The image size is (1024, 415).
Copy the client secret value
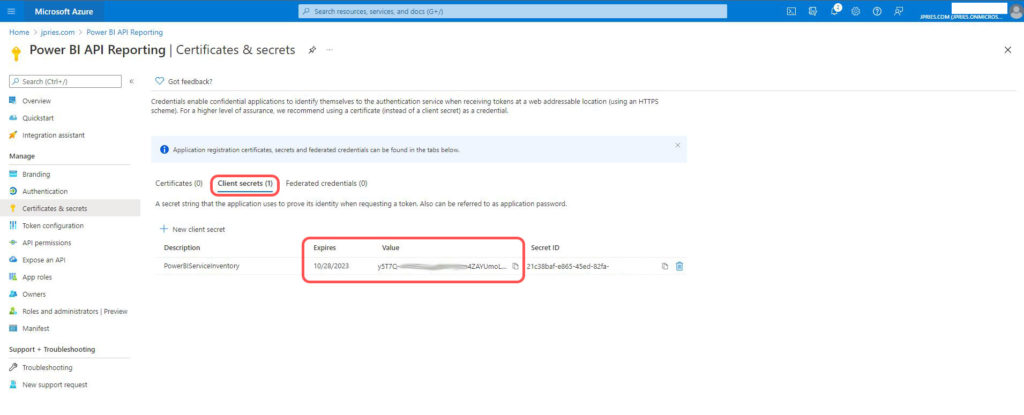pyautogui.click(x=516, y=266)
